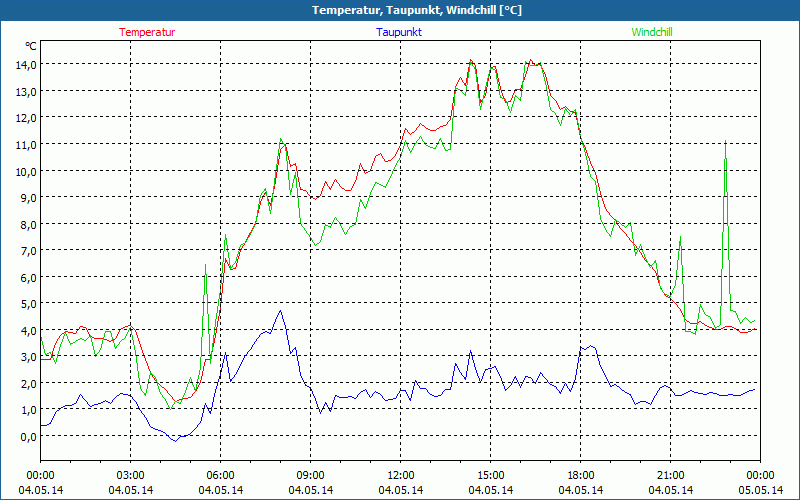Click the '00:00' label above date 05.05.14
Image resolution: width=800 pixels, height=500 pixels.
tap(760, 476)
